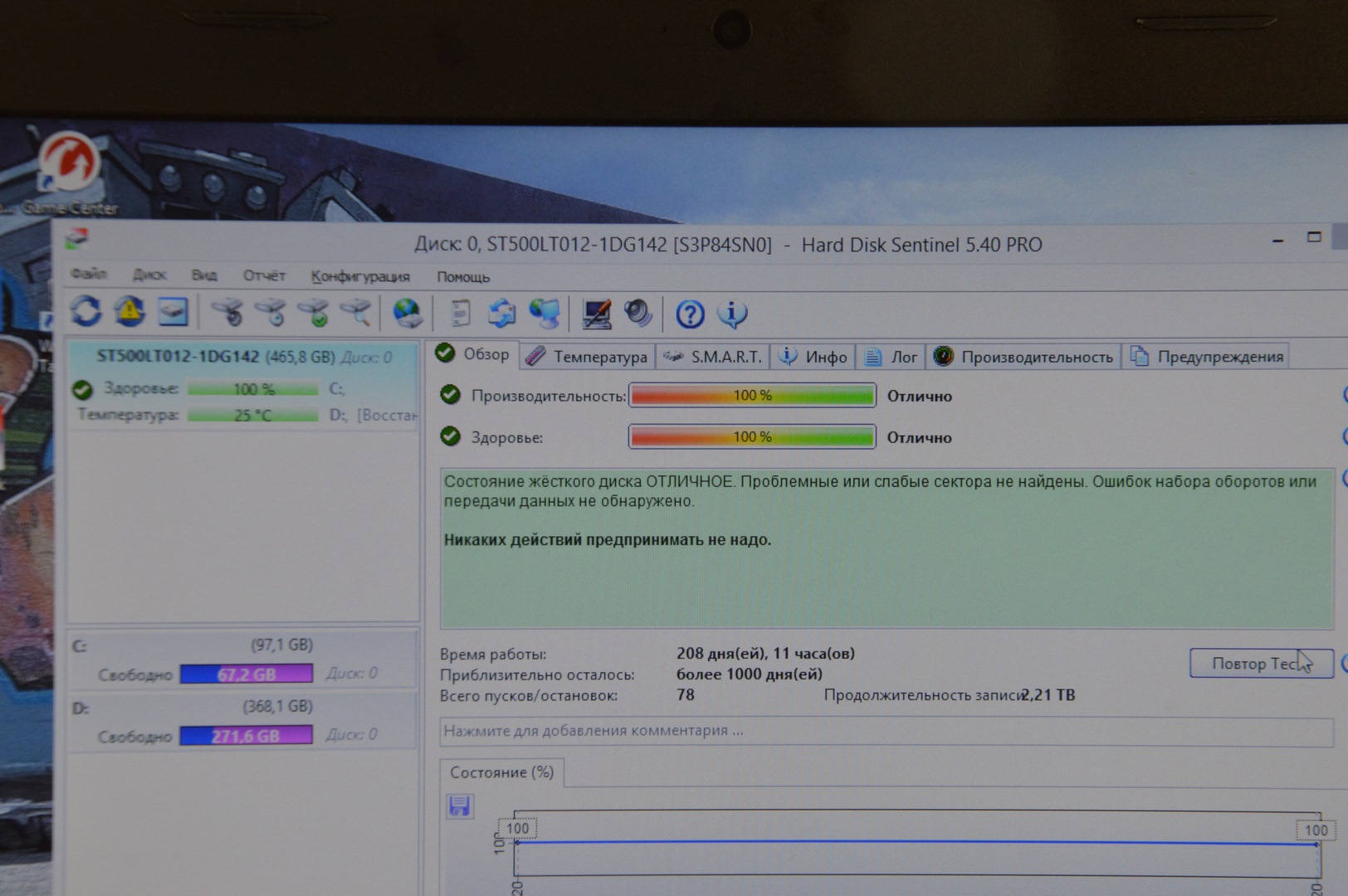Click the globe with disk toolbar icon
The height and width of the screenshot is (896, 1348).
407,314
